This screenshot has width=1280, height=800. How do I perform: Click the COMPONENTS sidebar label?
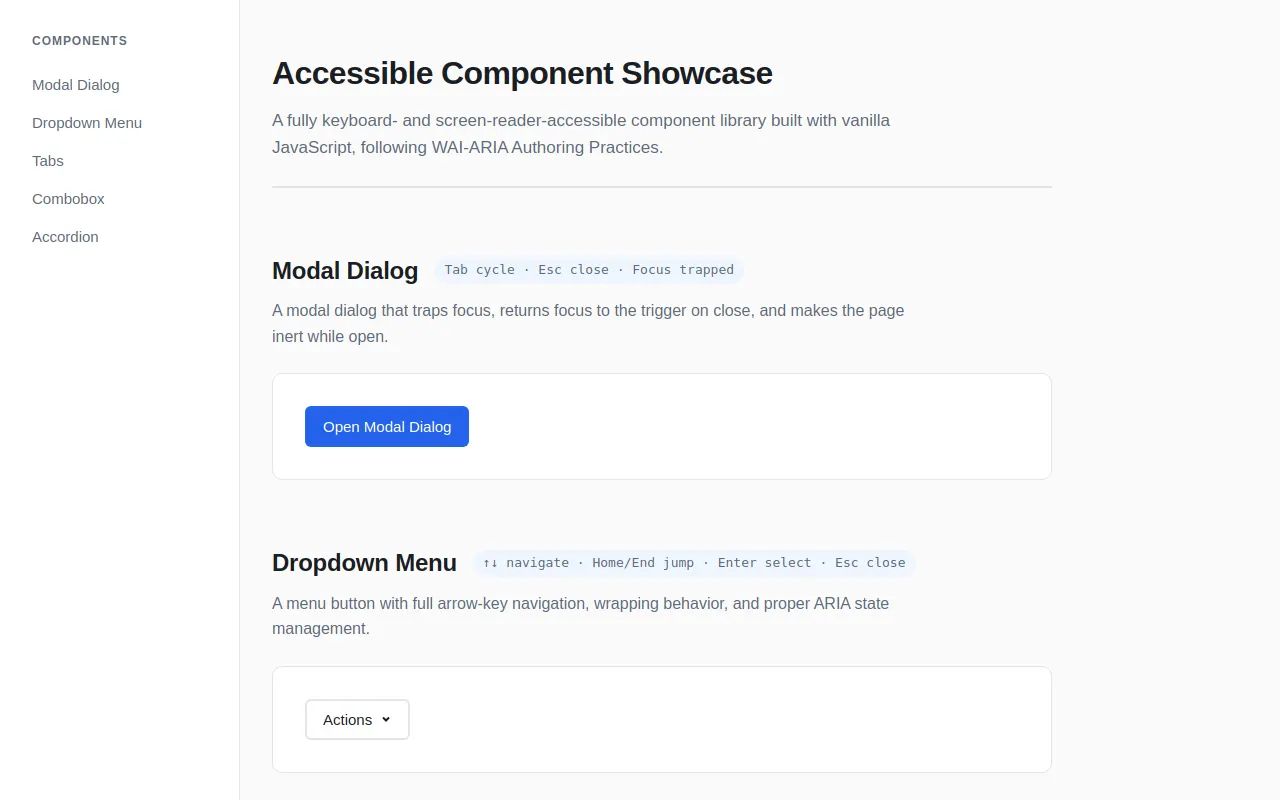click(80, 41)
